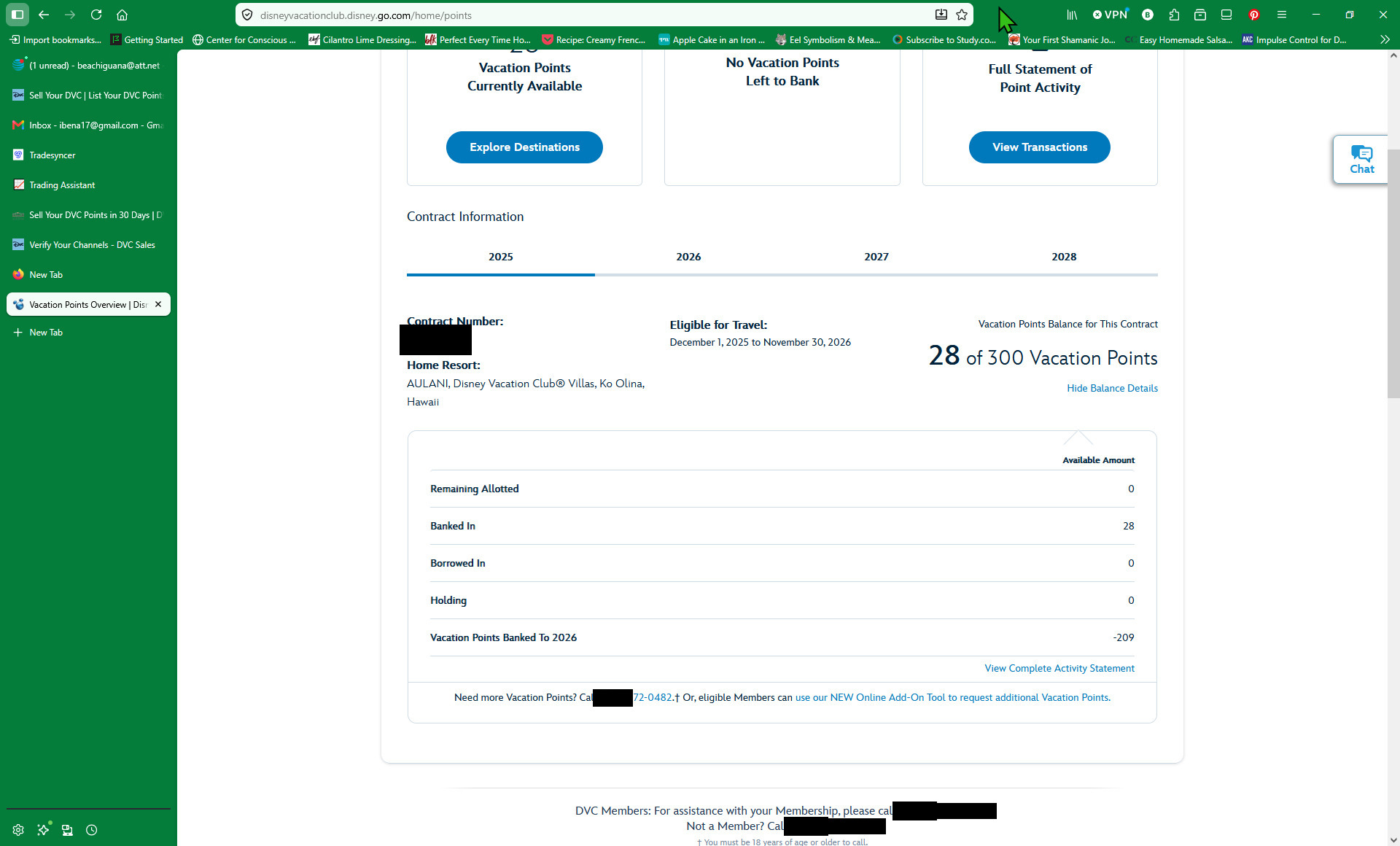This screenshot has height=846, width=1400.
Task: Open the NEW Online Add-On Tool link
Action: pos(952,697)
